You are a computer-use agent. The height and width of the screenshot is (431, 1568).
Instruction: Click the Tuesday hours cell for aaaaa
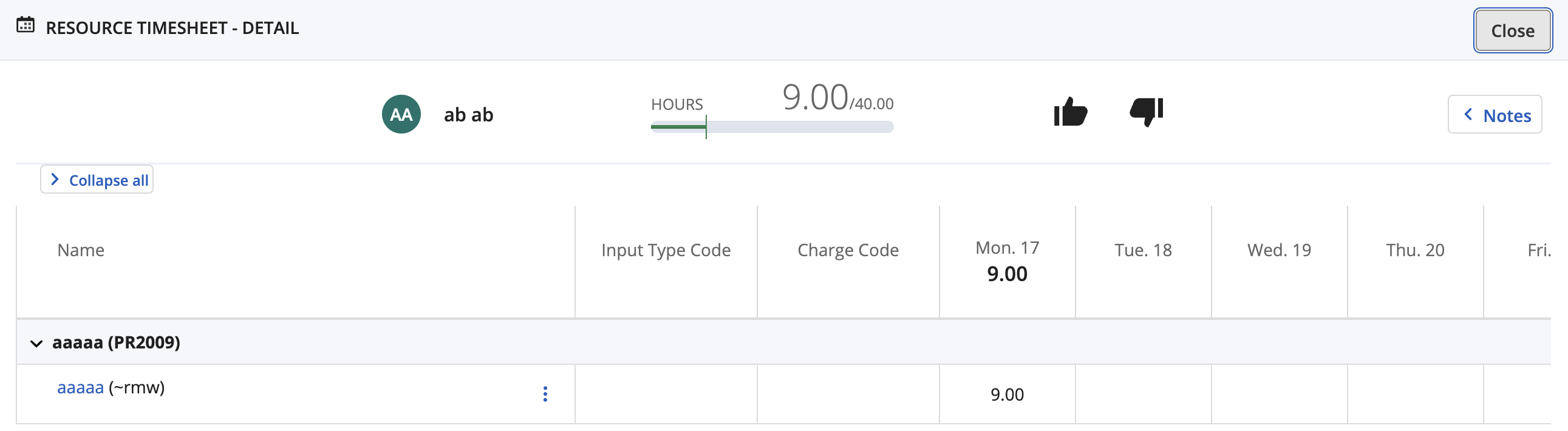[1142, 395]
